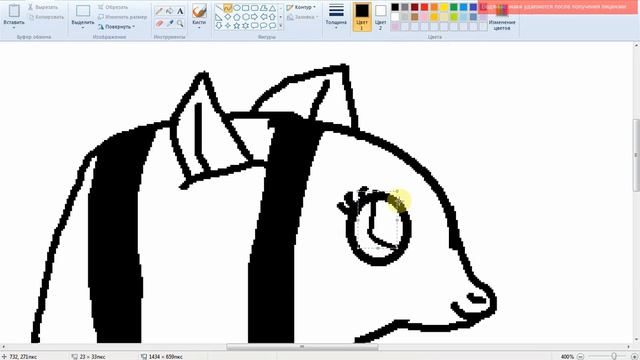This screenshot has width=640, height=360.
Task: Pick the brown color swatch
Action: 415,17
